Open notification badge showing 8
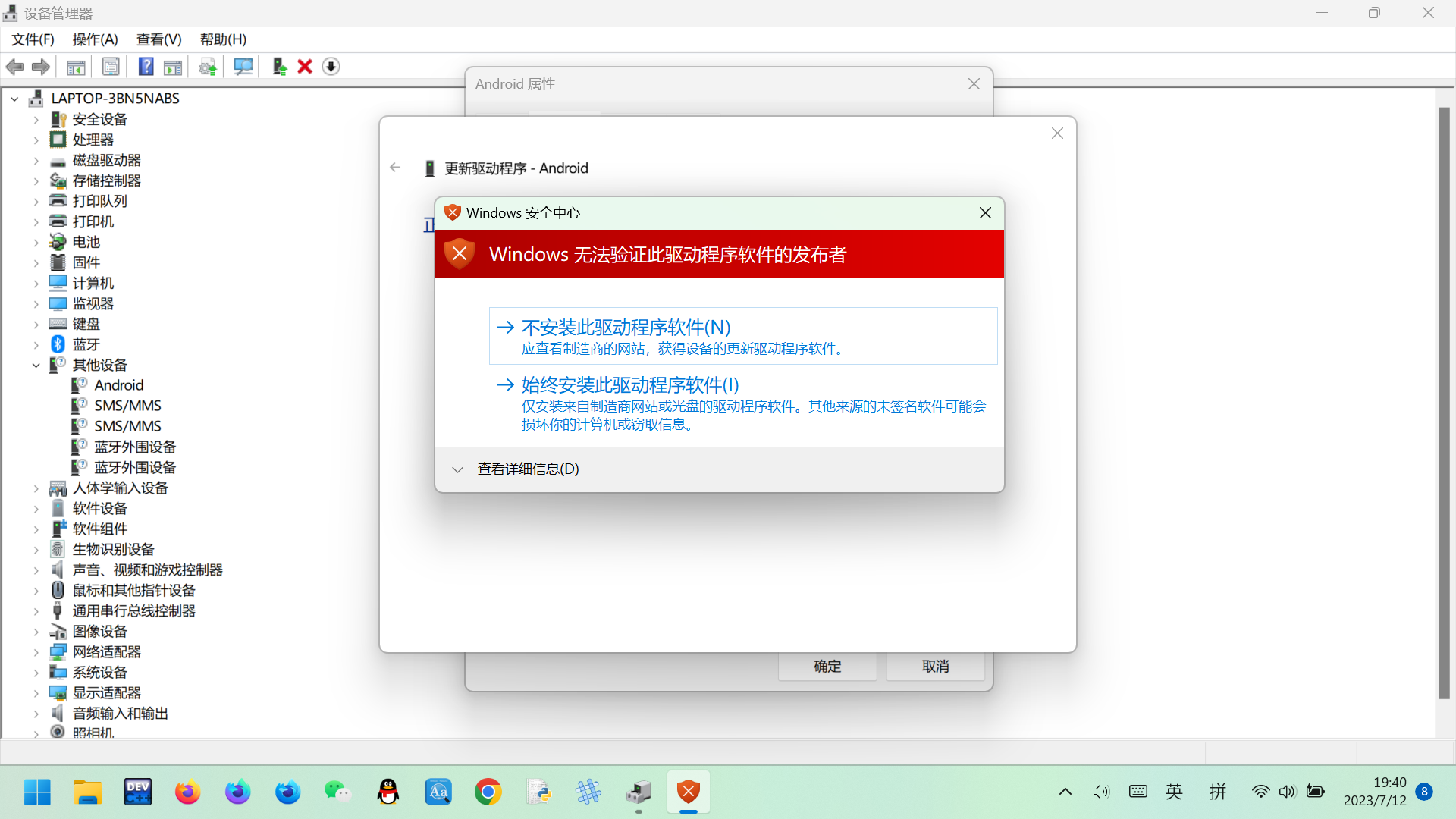Image resolution: width=1456 pixels, height=819 pixels. (x=1424, y=792)
